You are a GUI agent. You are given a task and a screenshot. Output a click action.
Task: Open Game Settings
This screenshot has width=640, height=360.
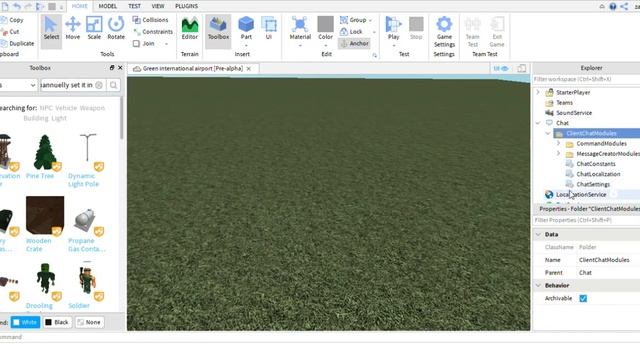(444, 32)
